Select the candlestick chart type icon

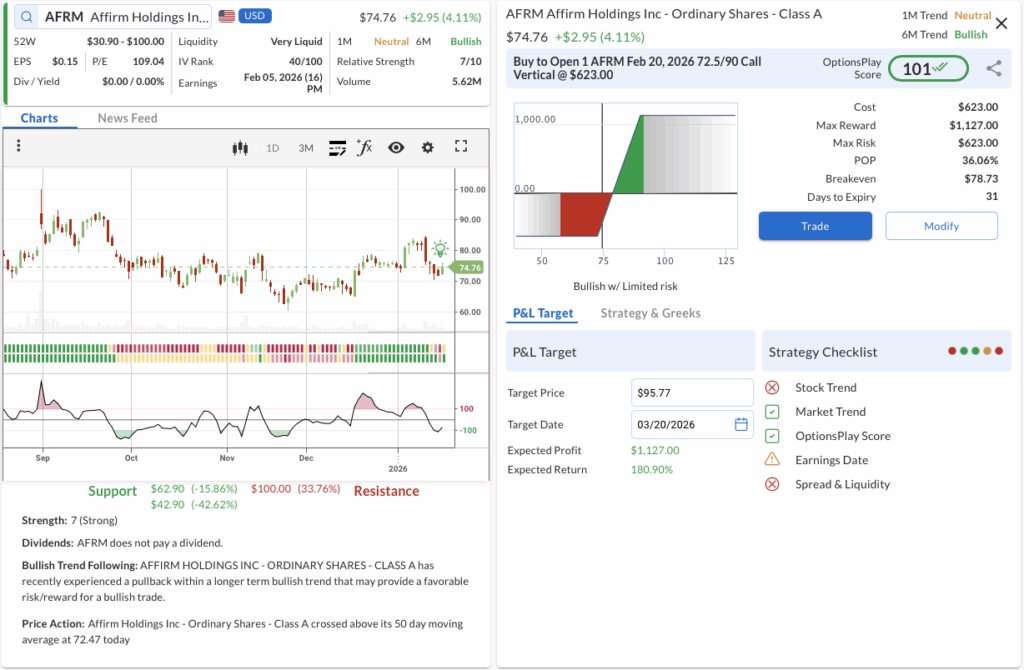tap(239, 148)
